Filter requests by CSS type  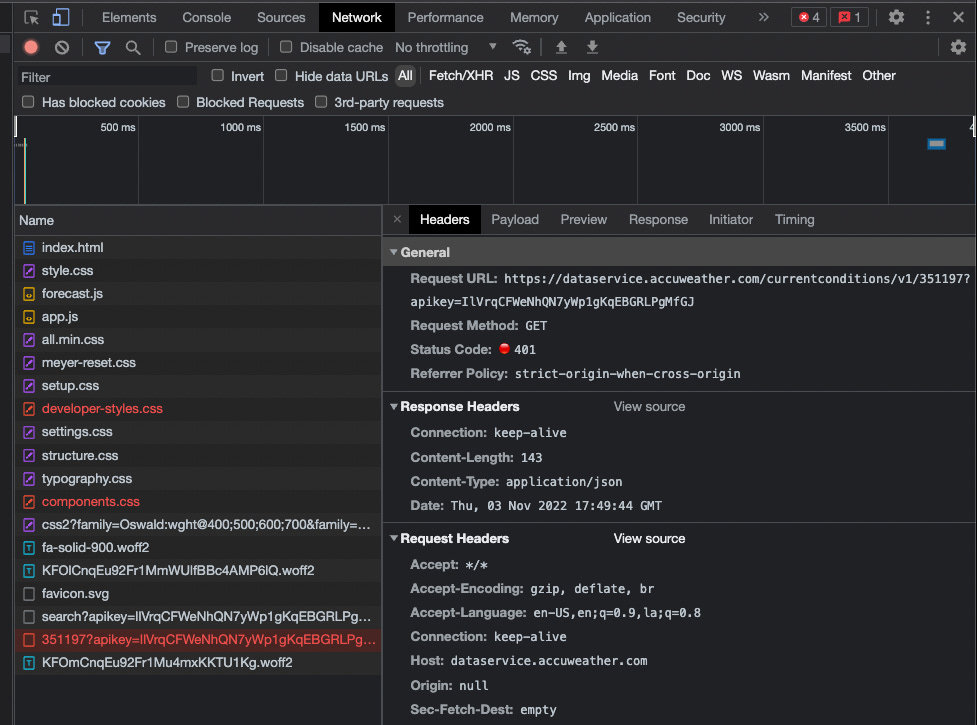543,75
